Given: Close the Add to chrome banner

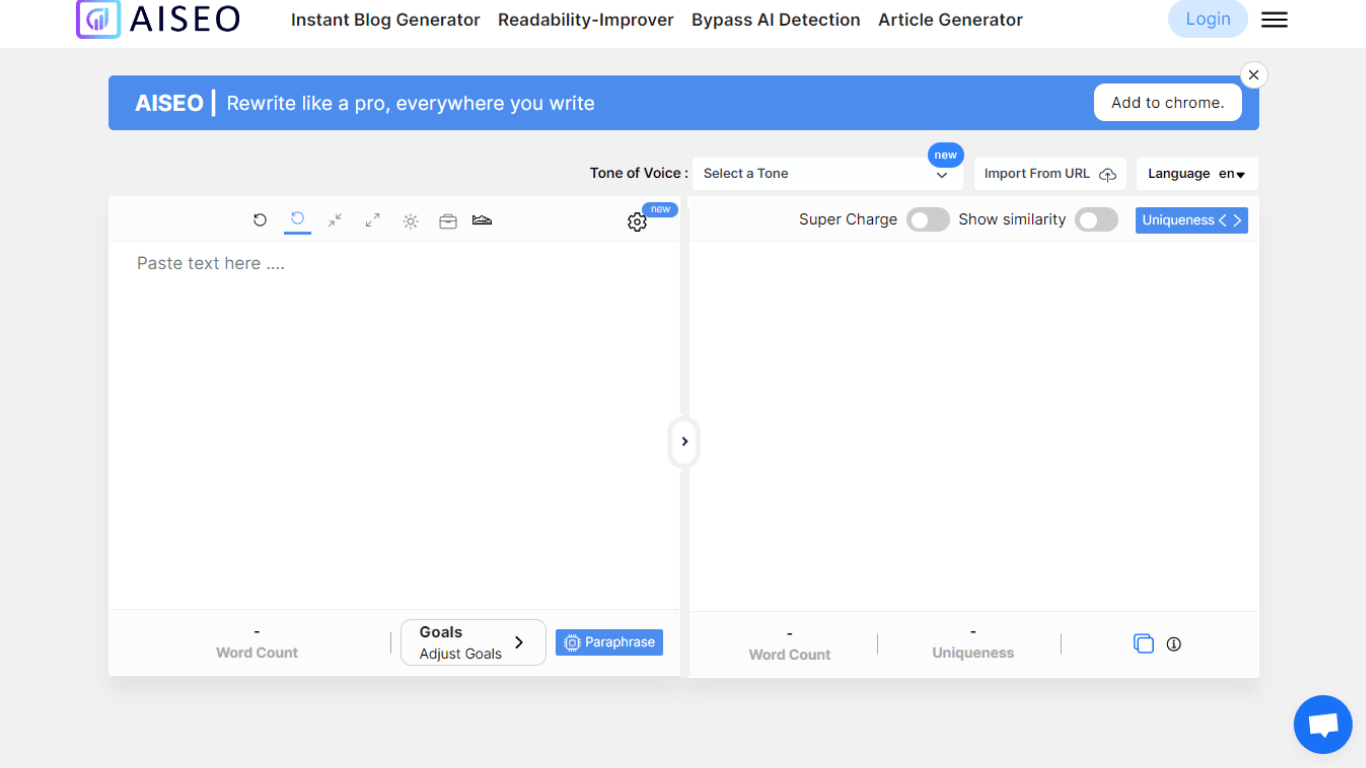Looking at the screenshot, I should tap(1253, 75).
